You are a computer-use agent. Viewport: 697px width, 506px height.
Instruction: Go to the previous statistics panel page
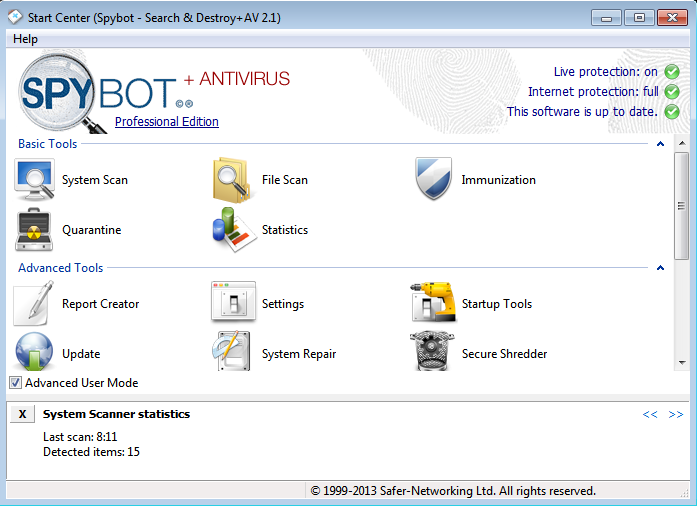pos(650,414)
